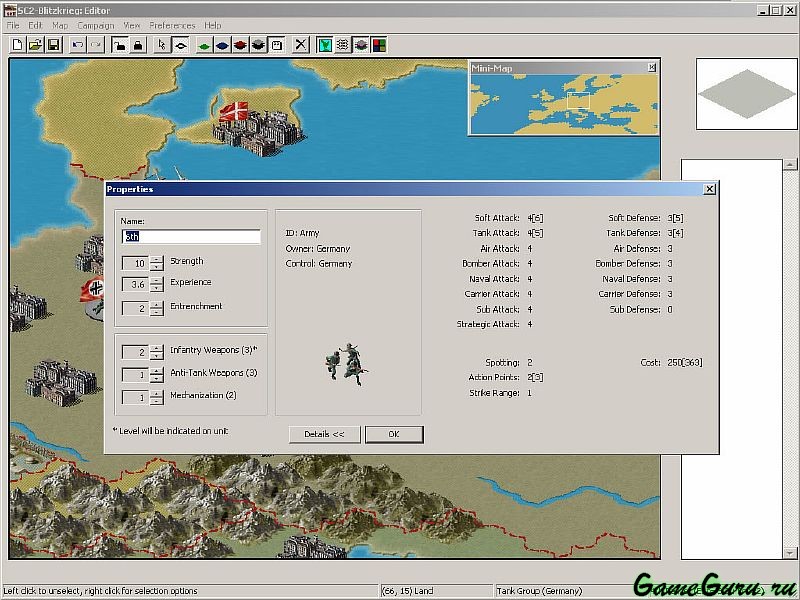The height and width of the screenshot is (600, 800).
Task: Click the Danish flag on the map
Action: point(234,111)
